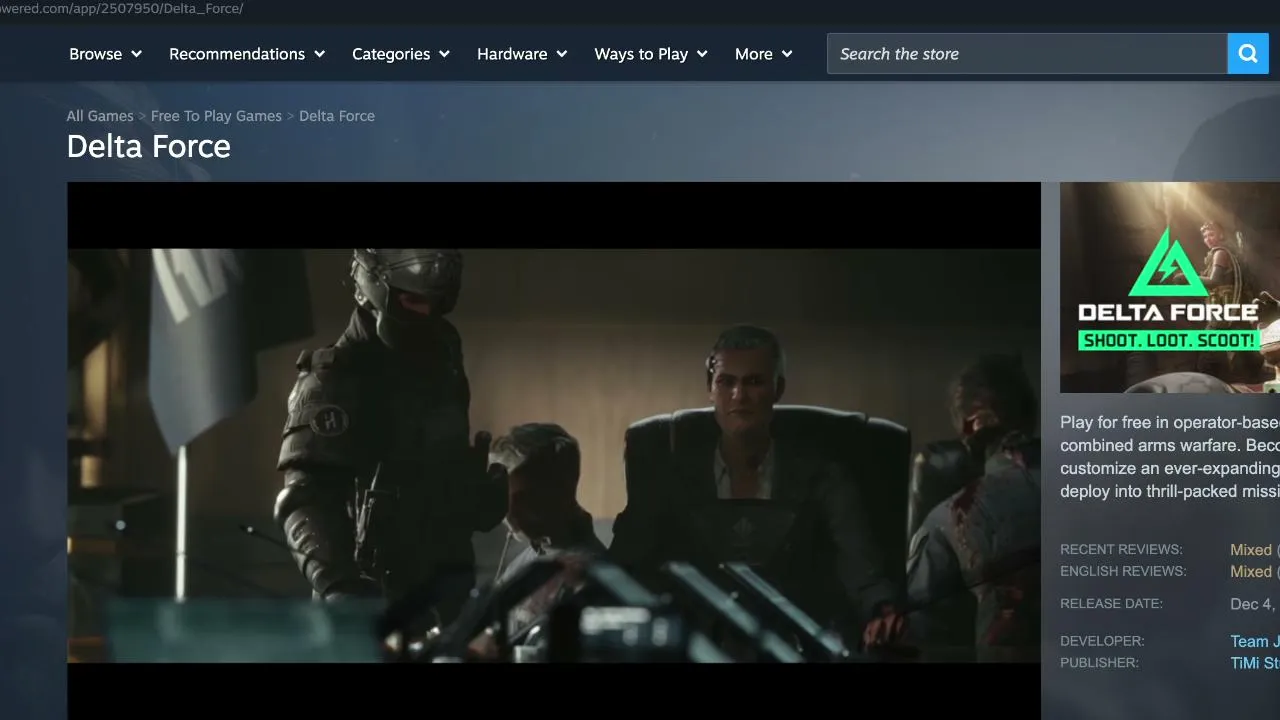1280x720 pixels.
Task: Go to All Games breadcrumb
Action: [100, 116]
